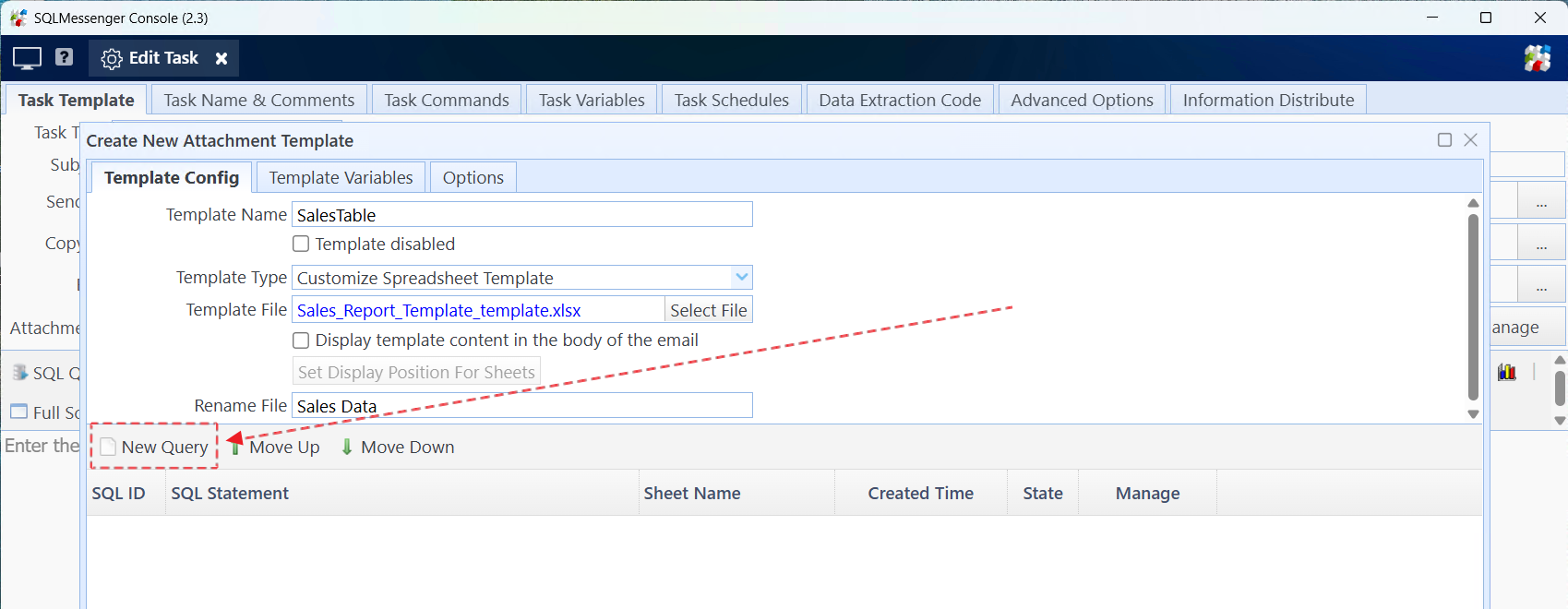
Task: Click the Created Time column header
Action: click(x=920, y=493)
